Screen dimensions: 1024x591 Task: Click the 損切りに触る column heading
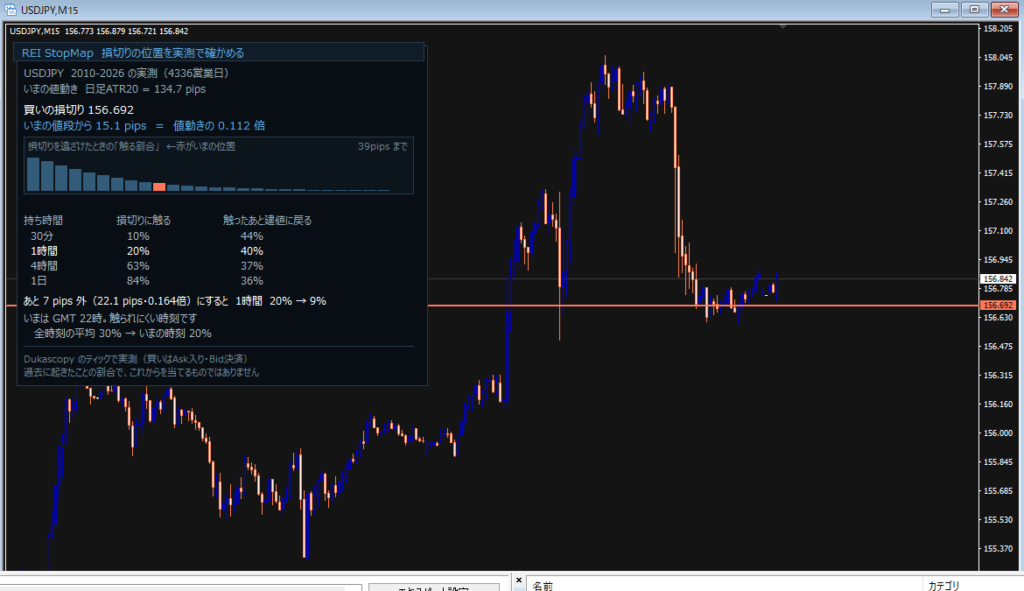click(x=144, y=221)
